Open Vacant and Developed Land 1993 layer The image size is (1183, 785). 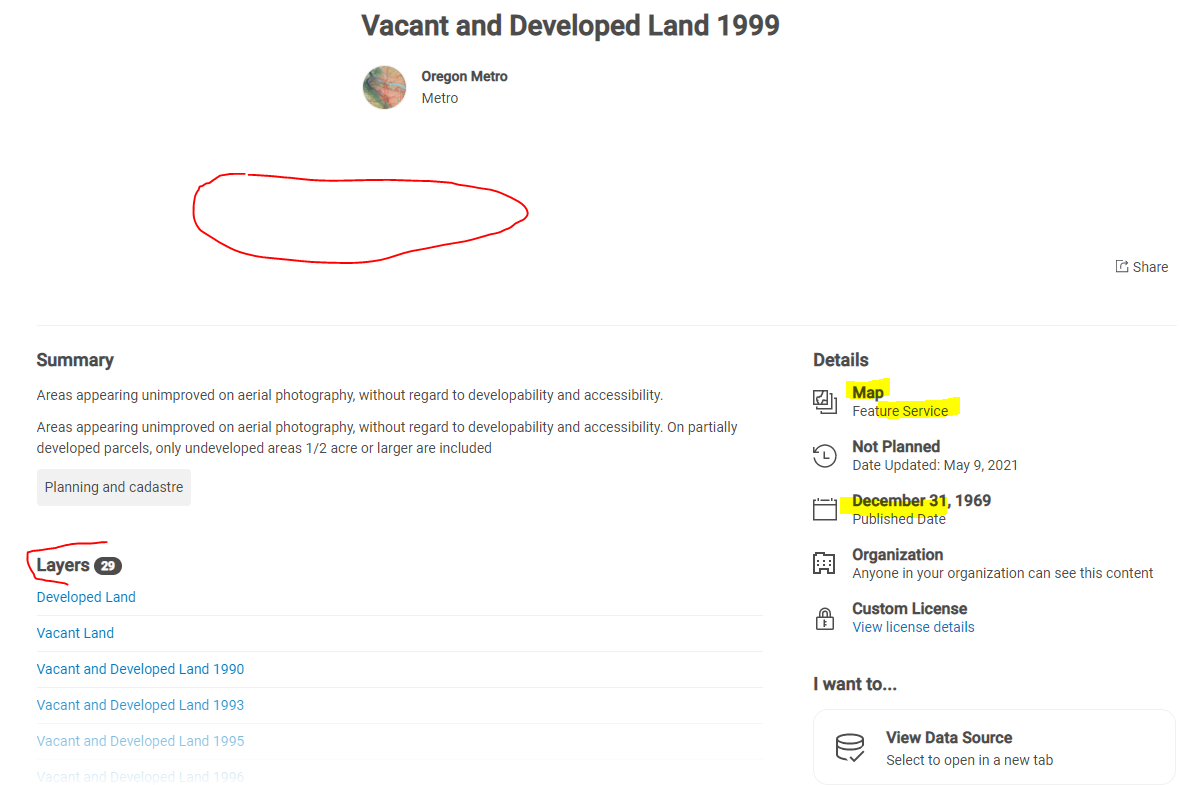140,705
